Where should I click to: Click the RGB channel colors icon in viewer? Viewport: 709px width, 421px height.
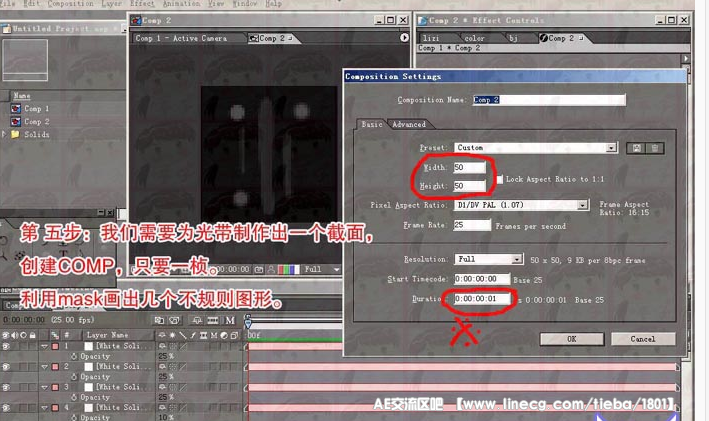288,270
